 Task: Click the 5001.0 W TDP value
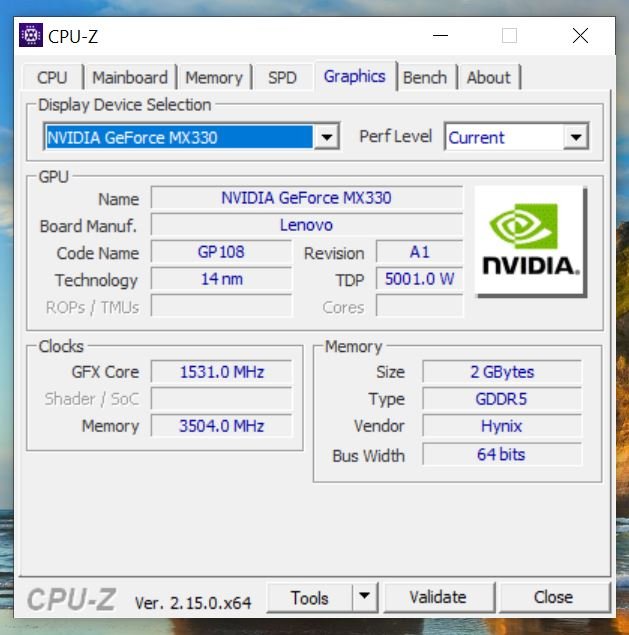pyautogui.click(x=419, y=279)
